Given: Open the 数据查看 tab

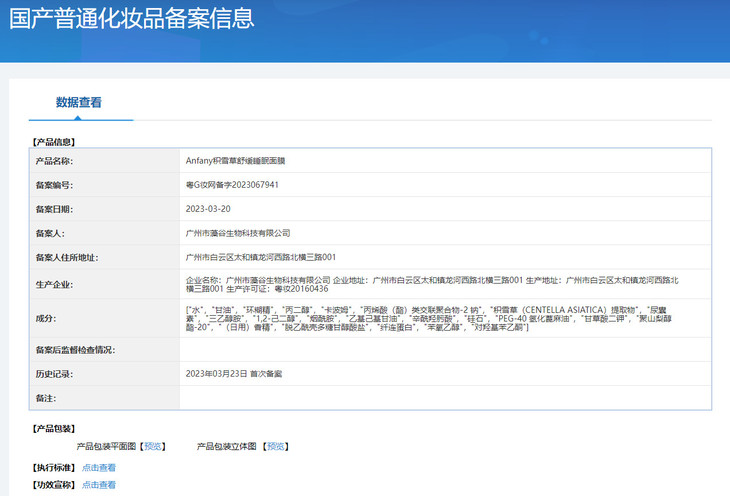Looking at the screenshot, I should coord(78,102).
